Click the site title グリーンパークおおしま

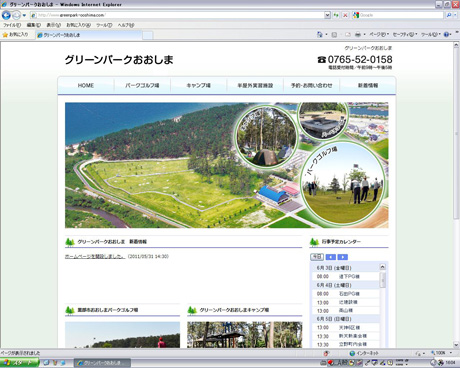[119, 60]
